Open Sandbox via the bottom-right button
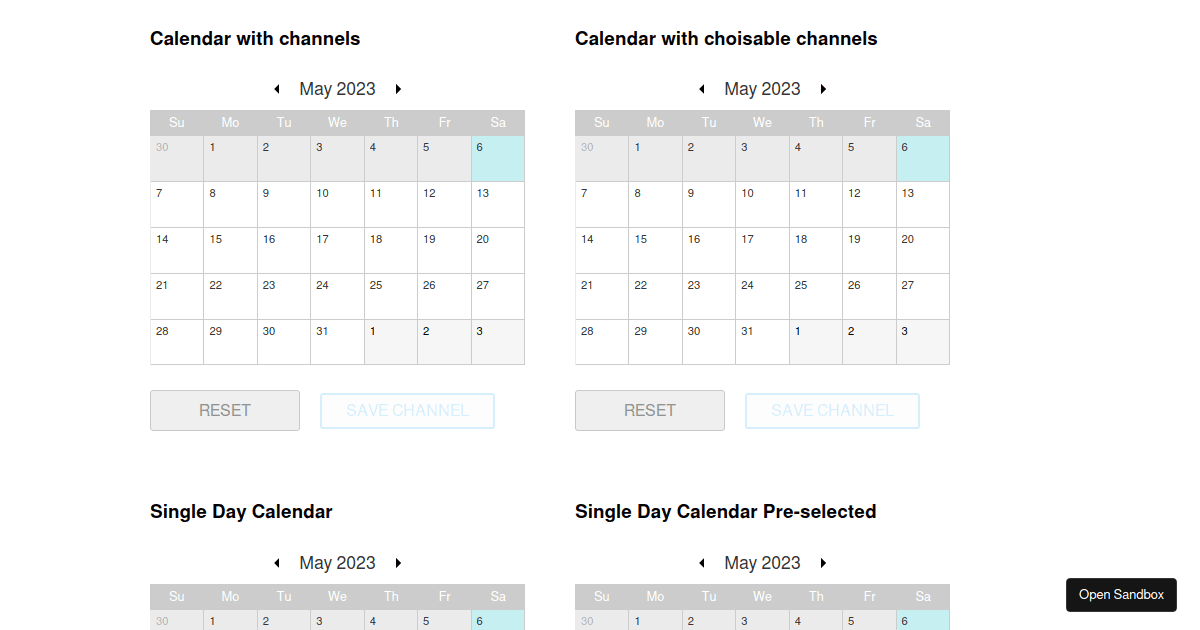Viewport: 1200px width, 630px height. [1121, 595]
